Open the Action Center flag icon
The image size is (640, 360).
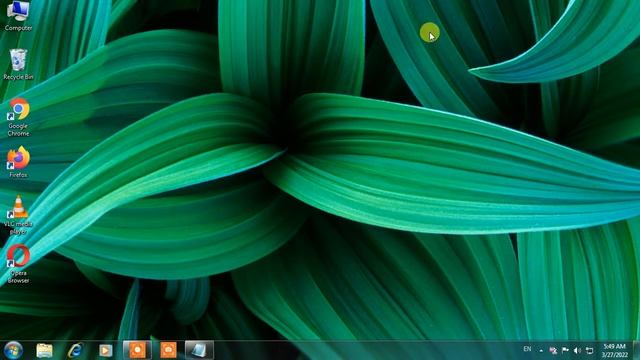point(565,350)
